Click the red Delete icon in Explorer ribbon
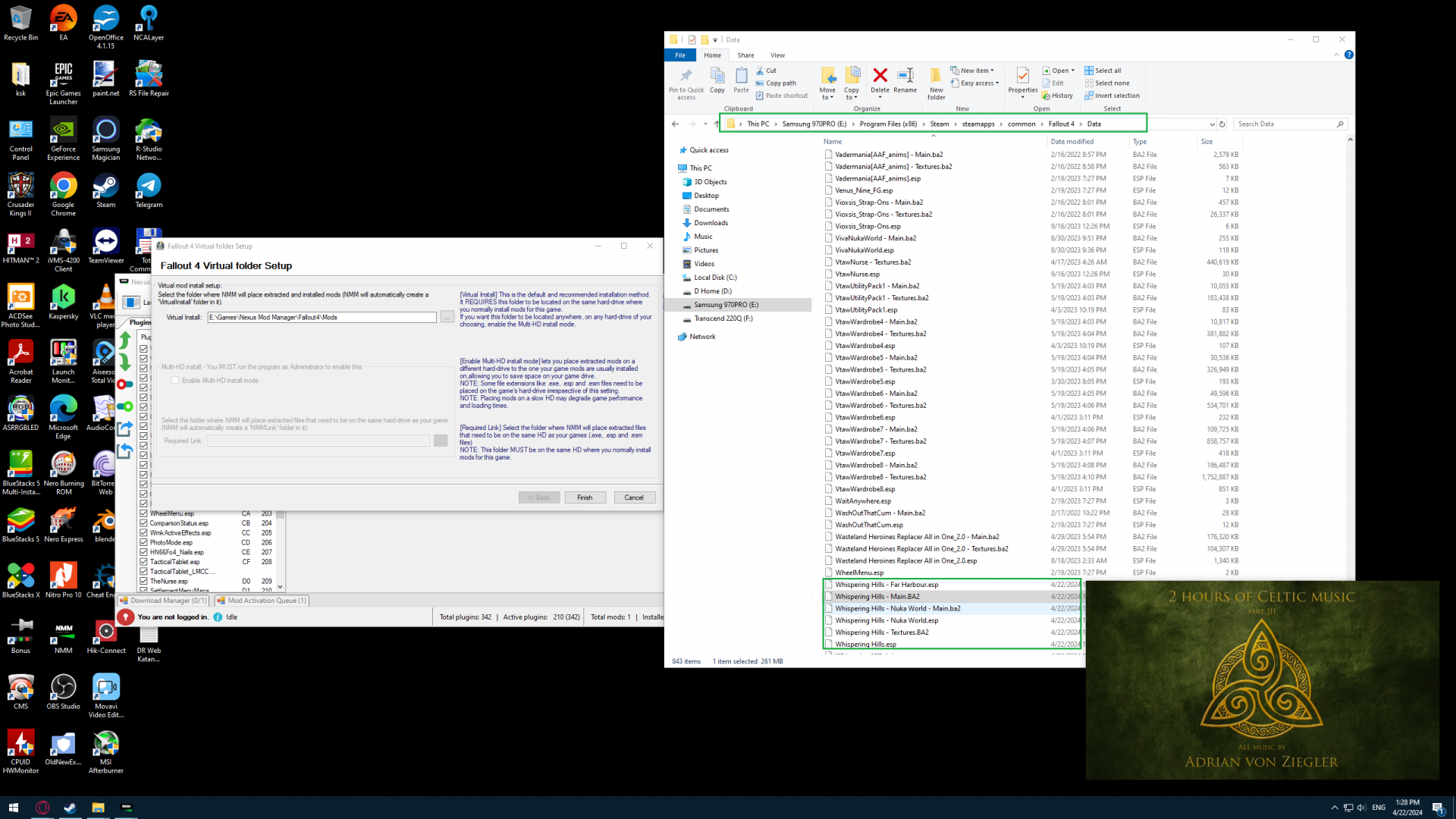The image size is (1456, 819). pos(880,76)
